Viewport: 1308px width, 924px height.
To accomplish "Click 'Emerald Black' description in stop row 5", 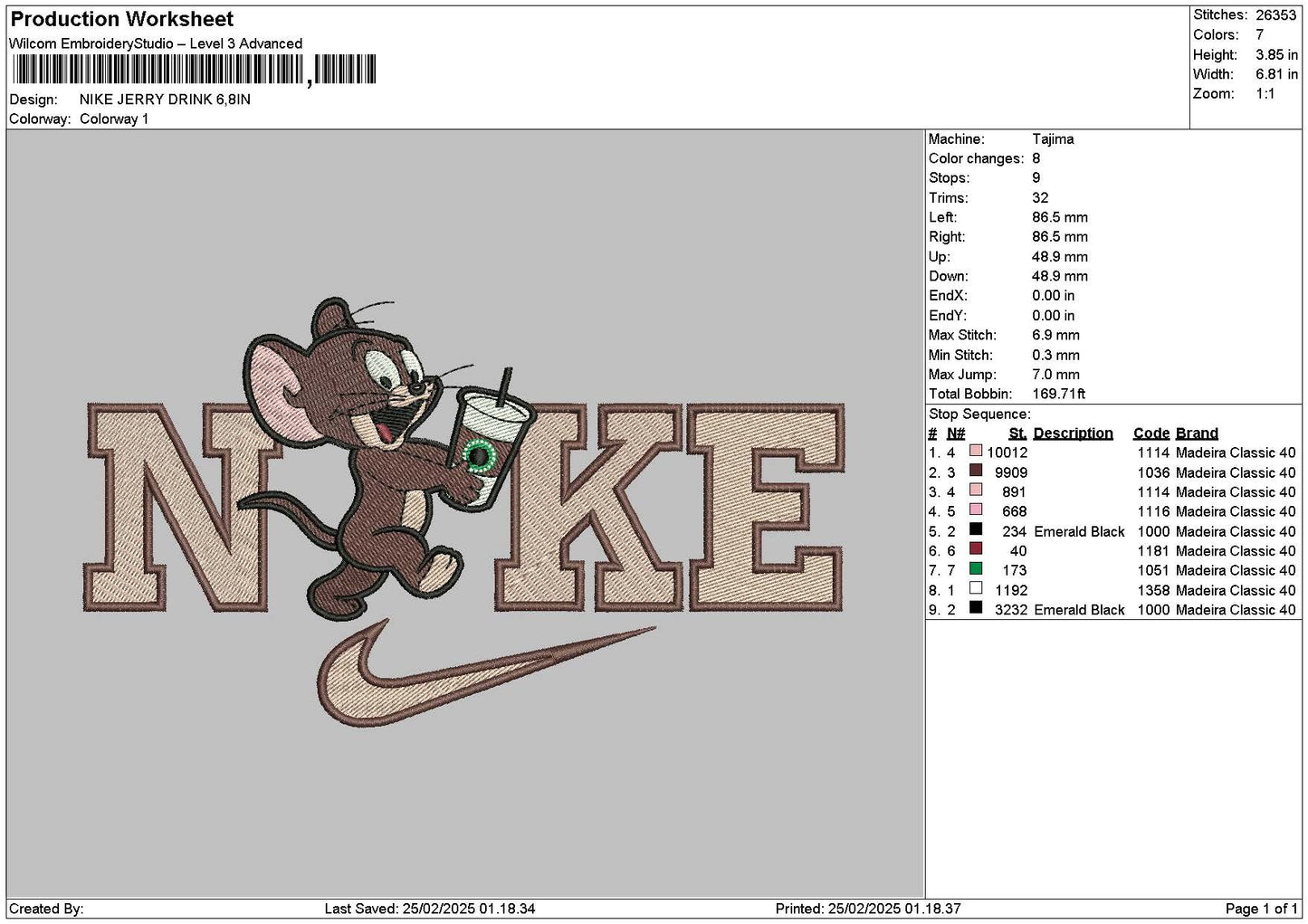I will (1079, 531).
